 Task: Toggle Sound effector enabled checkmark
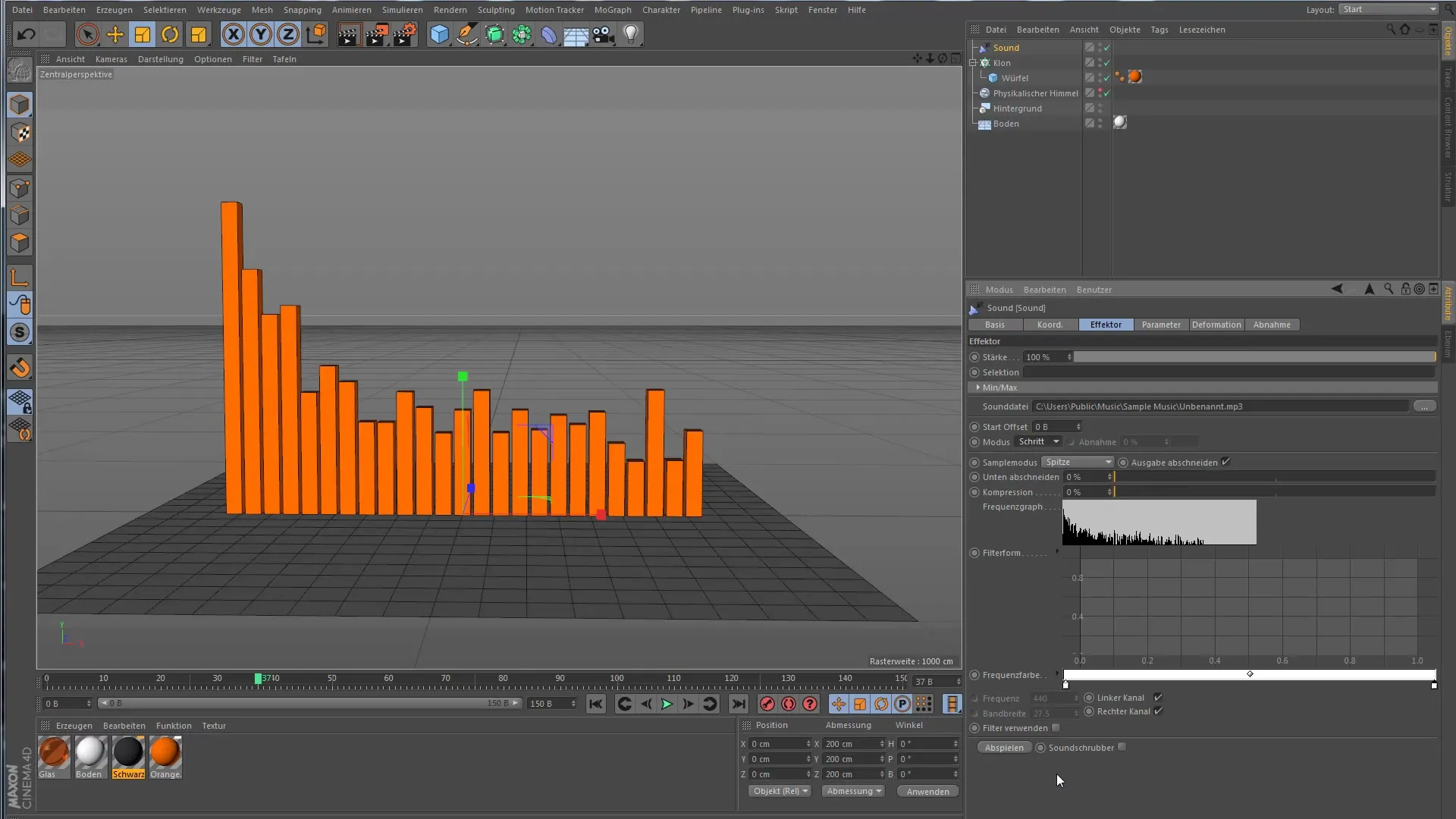pos(1107,48)
